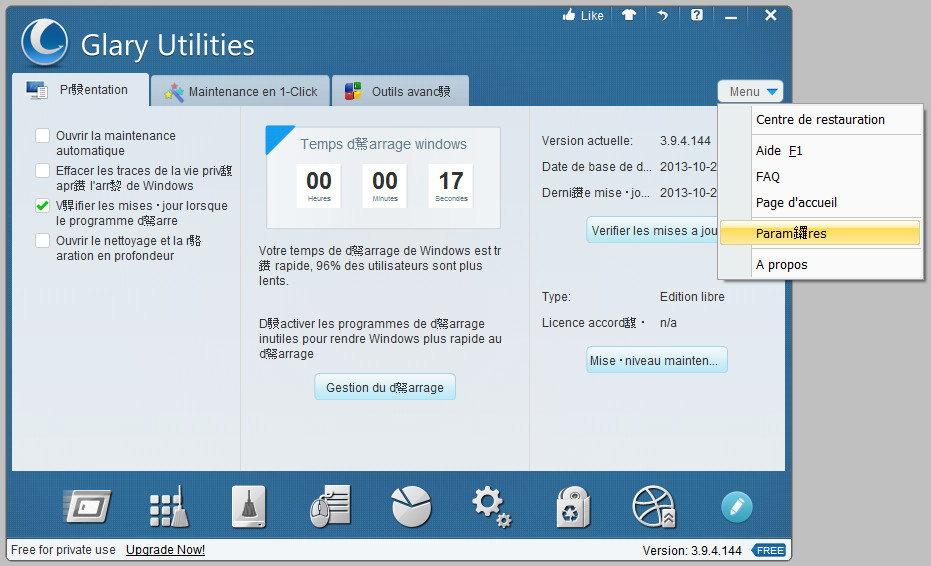Uncheck the vérifier les mises à jour checkbox
The image size is (931, 566).
click(42, 205)
